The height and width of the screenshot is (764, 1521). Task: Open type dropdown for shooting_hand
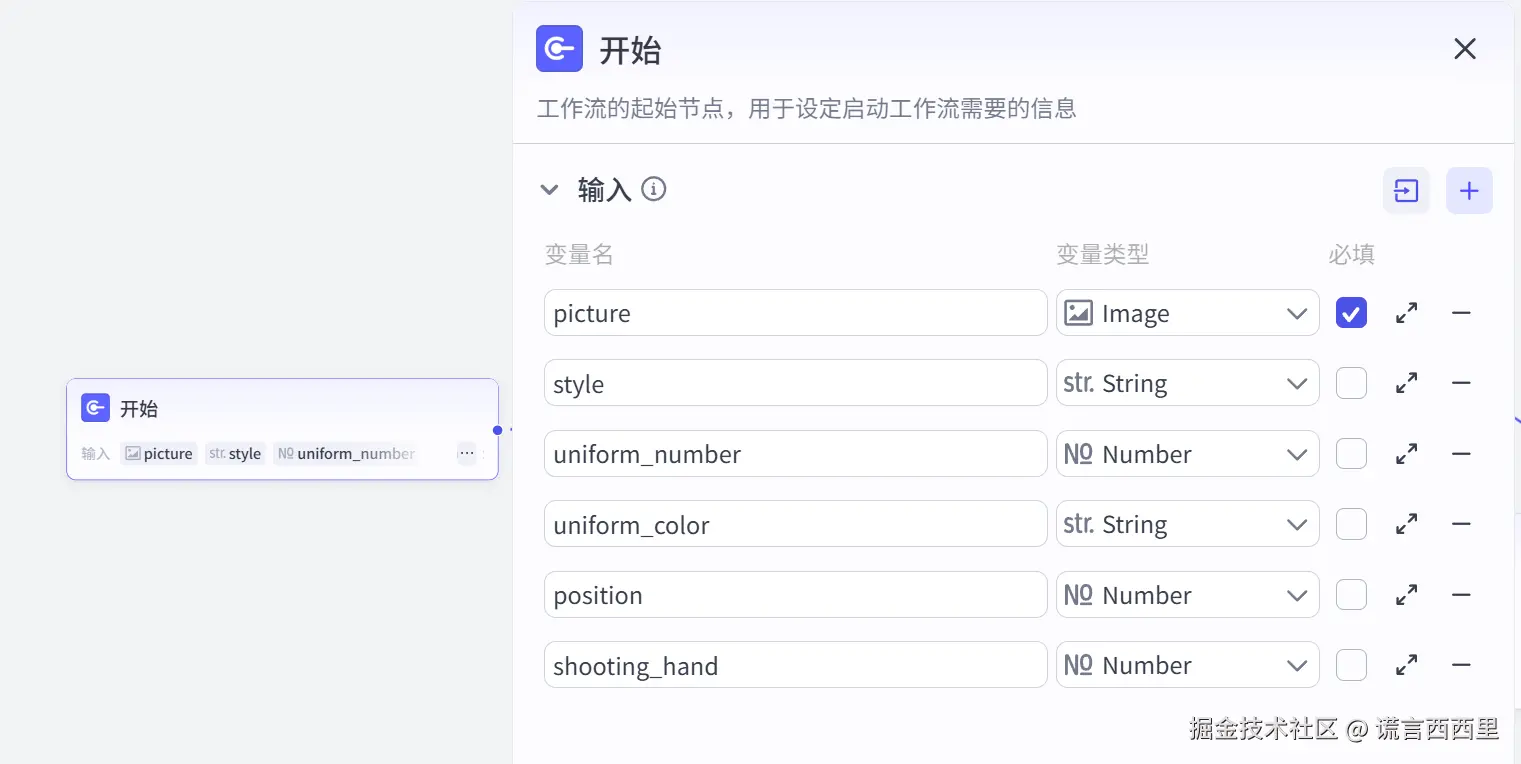(x=1187, y=665)
